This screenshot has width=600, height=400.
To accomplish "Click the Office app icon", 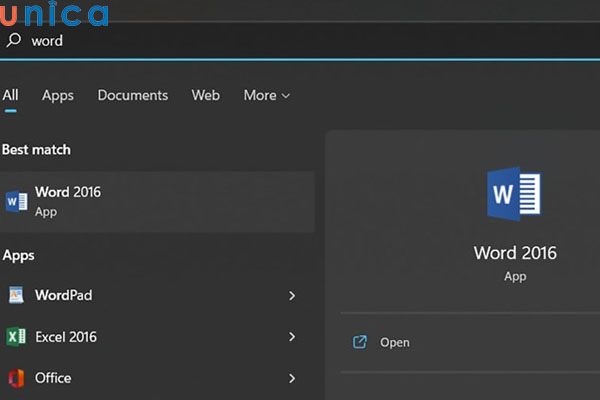I will 16,378.
